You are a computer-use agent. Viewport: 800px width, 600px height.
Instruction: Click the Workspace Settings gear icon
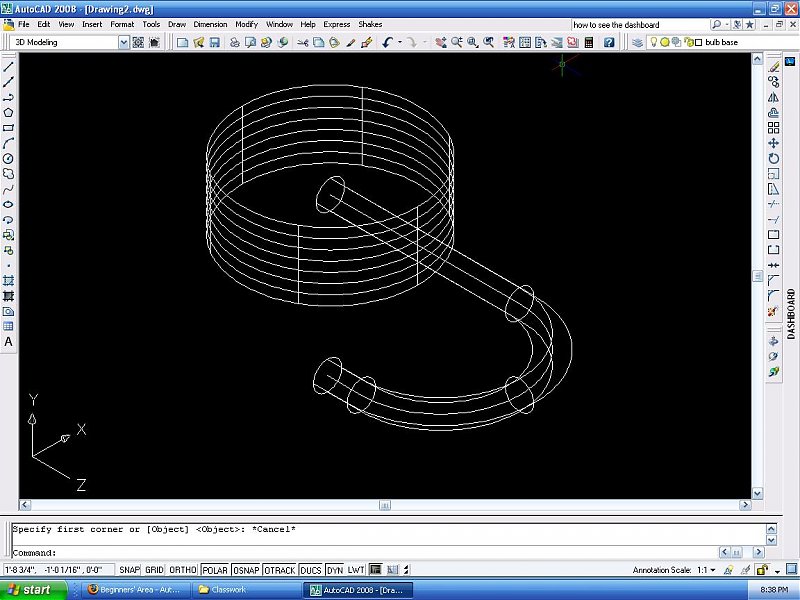(138, 42)
